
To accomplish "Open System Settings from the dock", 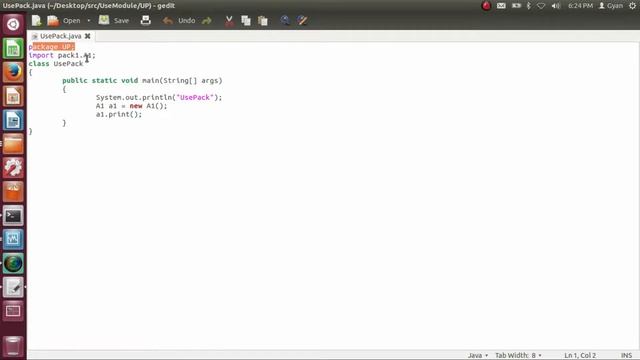I will (13, 168).
